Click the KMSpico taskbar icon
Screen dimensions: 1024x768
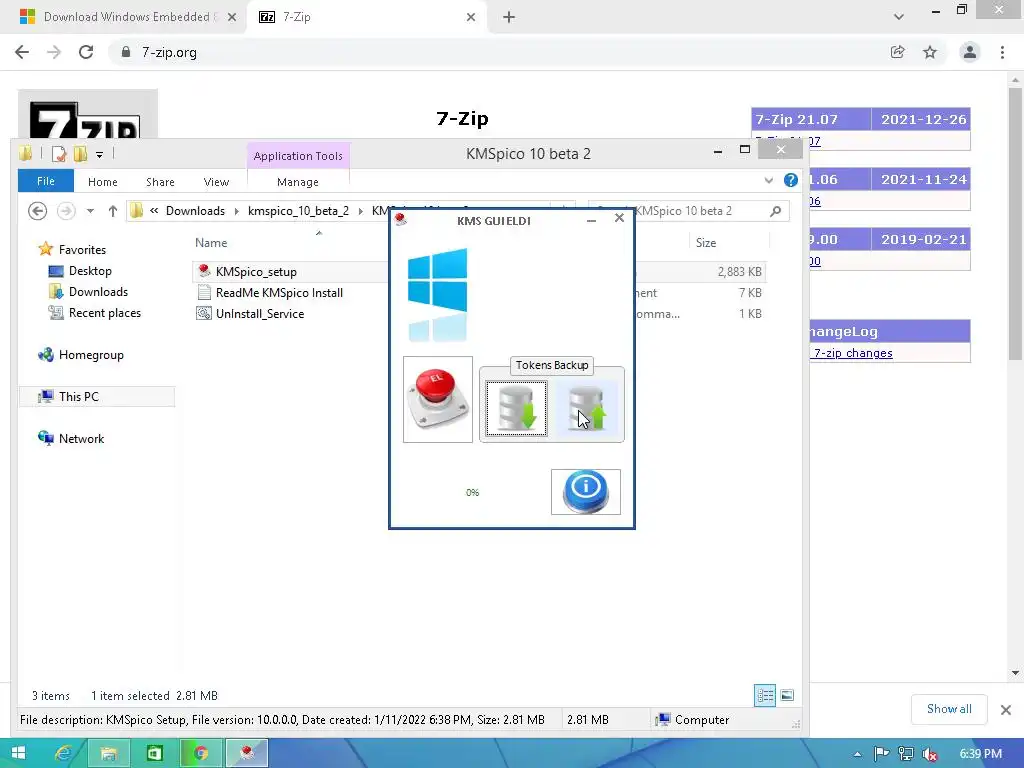pyautogui.click(x=246, y=753)
